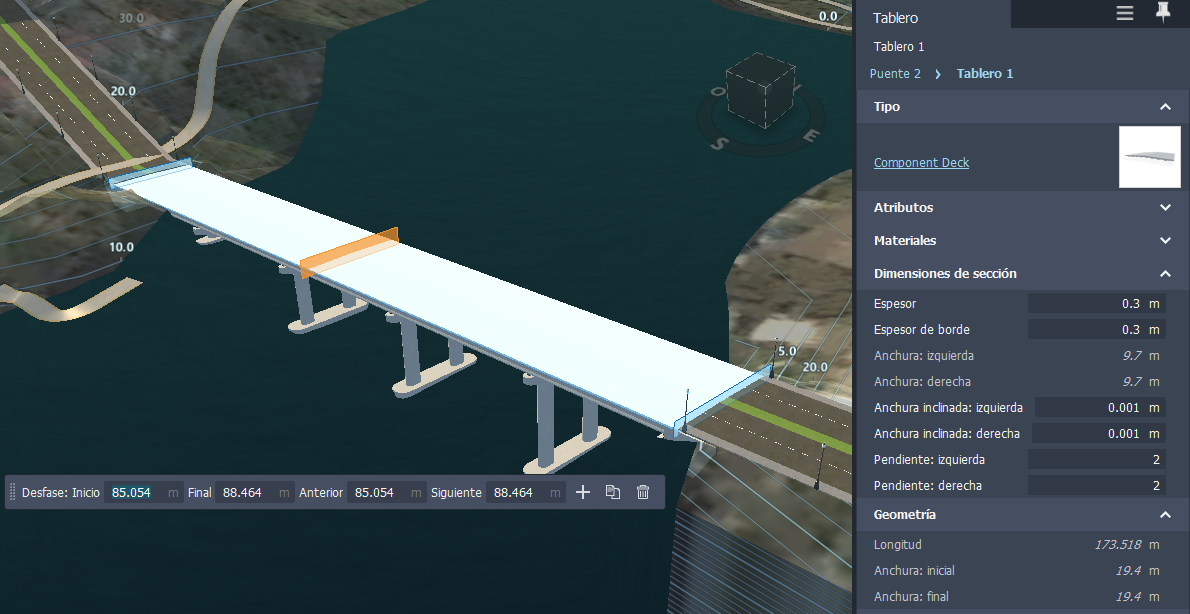Edit Anchura inclinada: izquierda field

(x=1100, y=408)
